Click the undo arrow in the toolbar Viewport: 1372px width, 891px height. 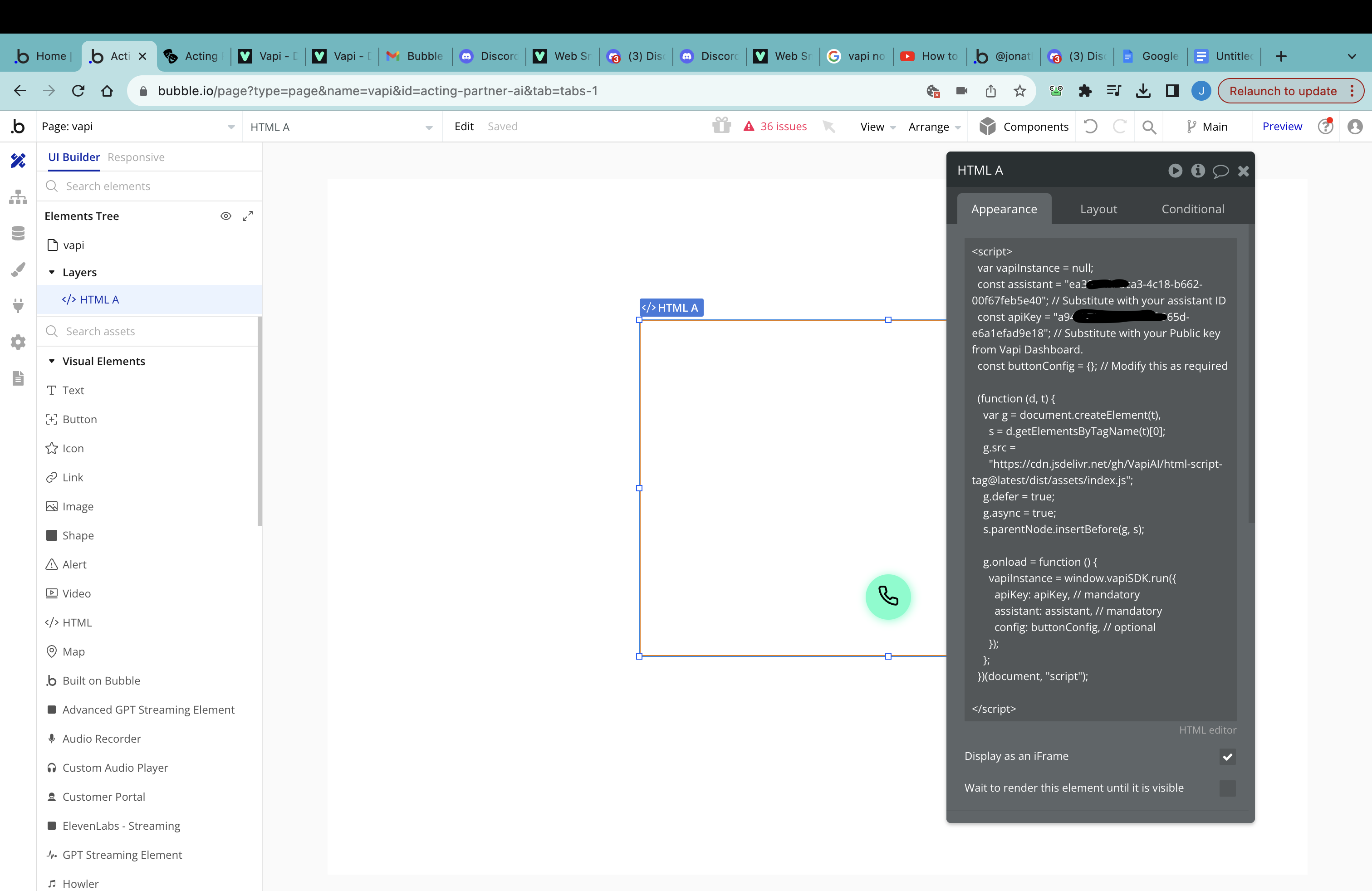[1090, 126]
